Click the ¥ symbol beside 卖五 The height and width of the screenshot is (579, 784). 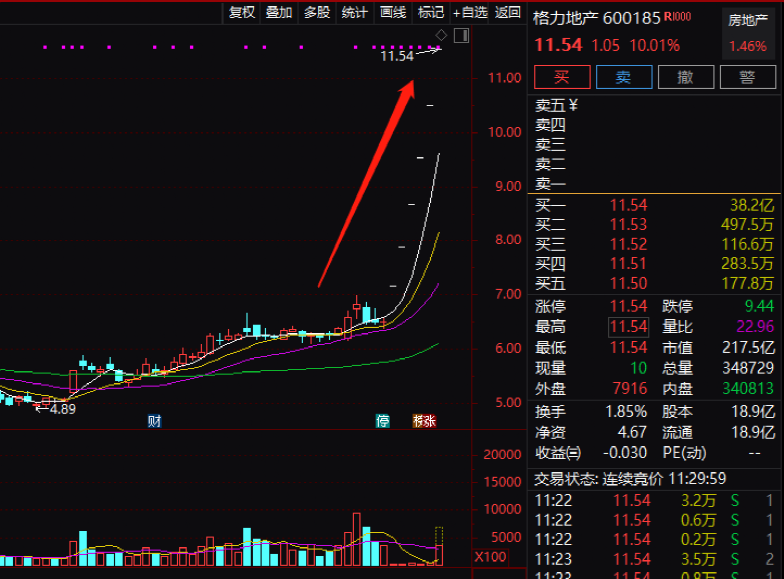tap(573, 105)
